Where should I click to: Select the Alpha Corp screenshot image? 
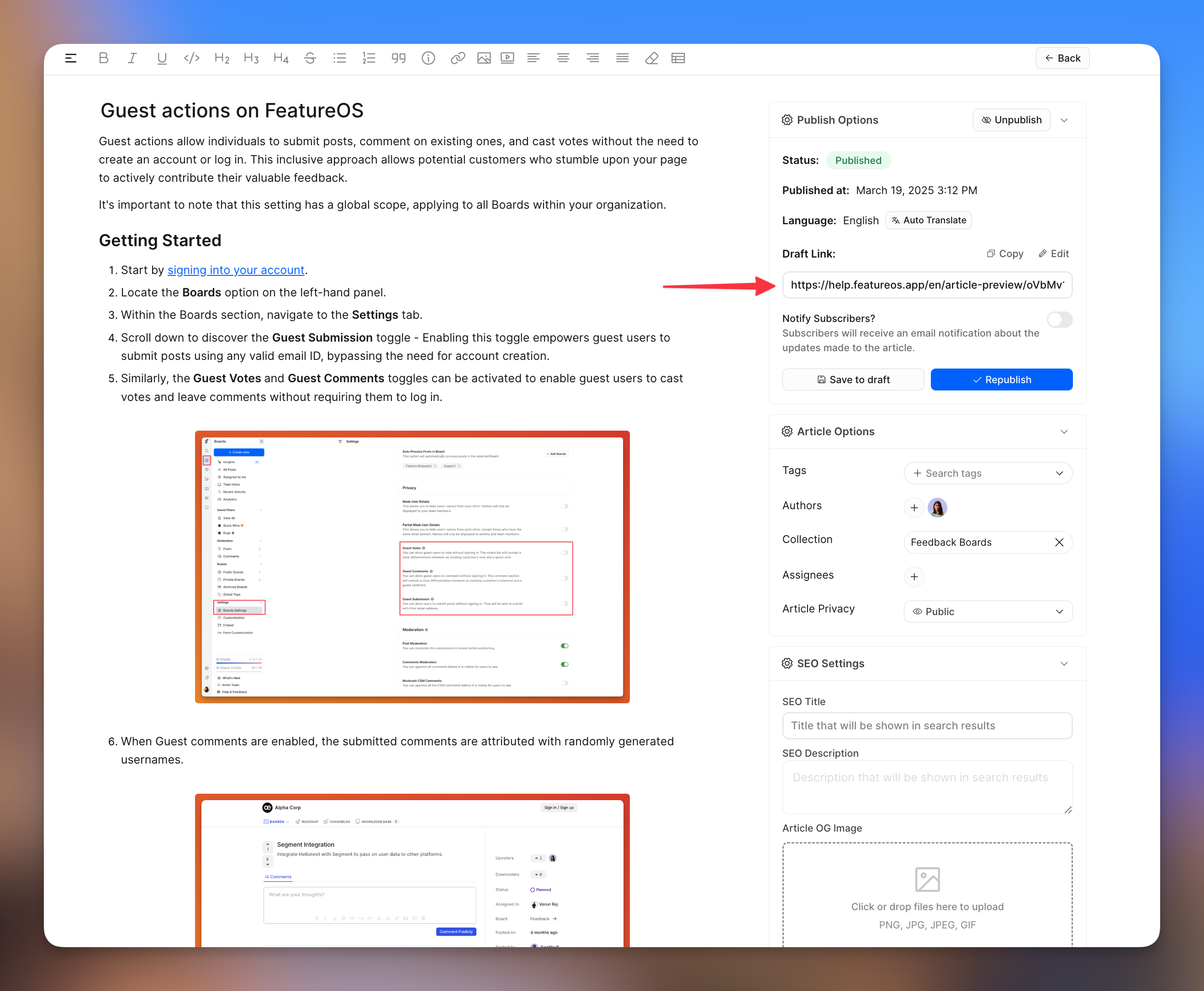tap(412, 870)
